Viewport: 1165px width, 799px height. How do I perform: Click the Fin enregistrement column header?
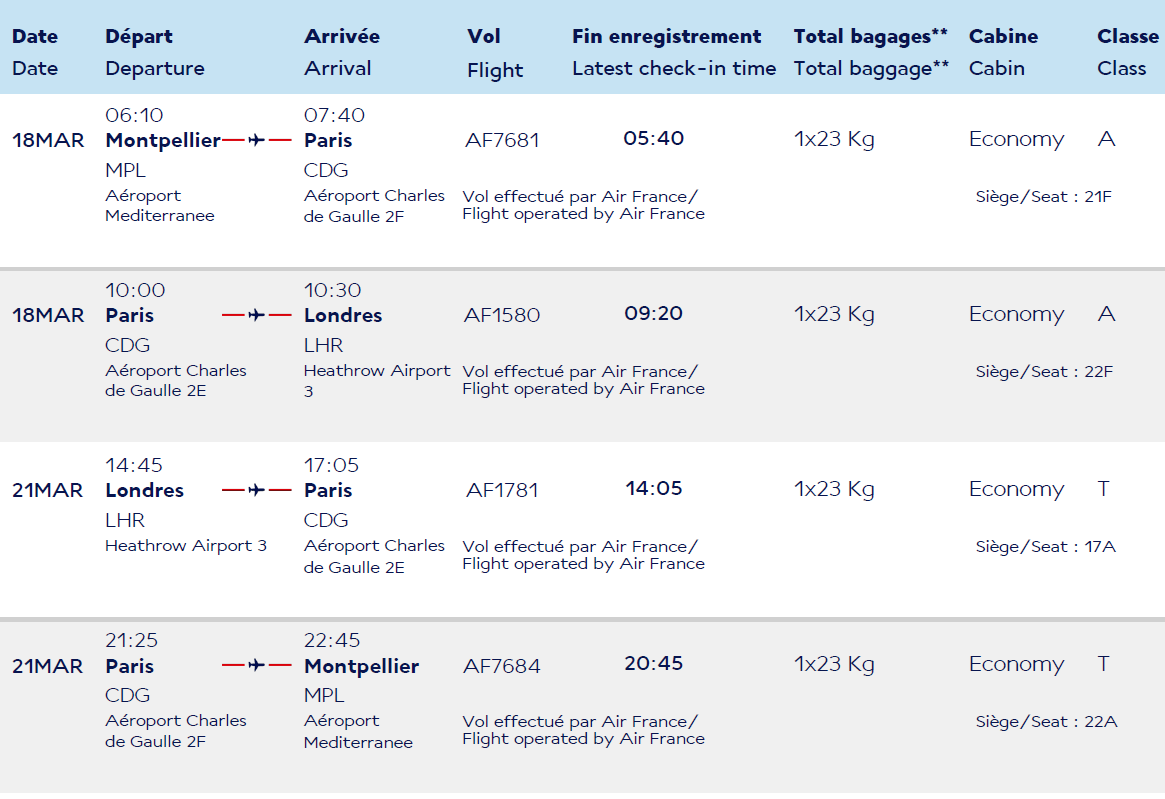(666, 36)
